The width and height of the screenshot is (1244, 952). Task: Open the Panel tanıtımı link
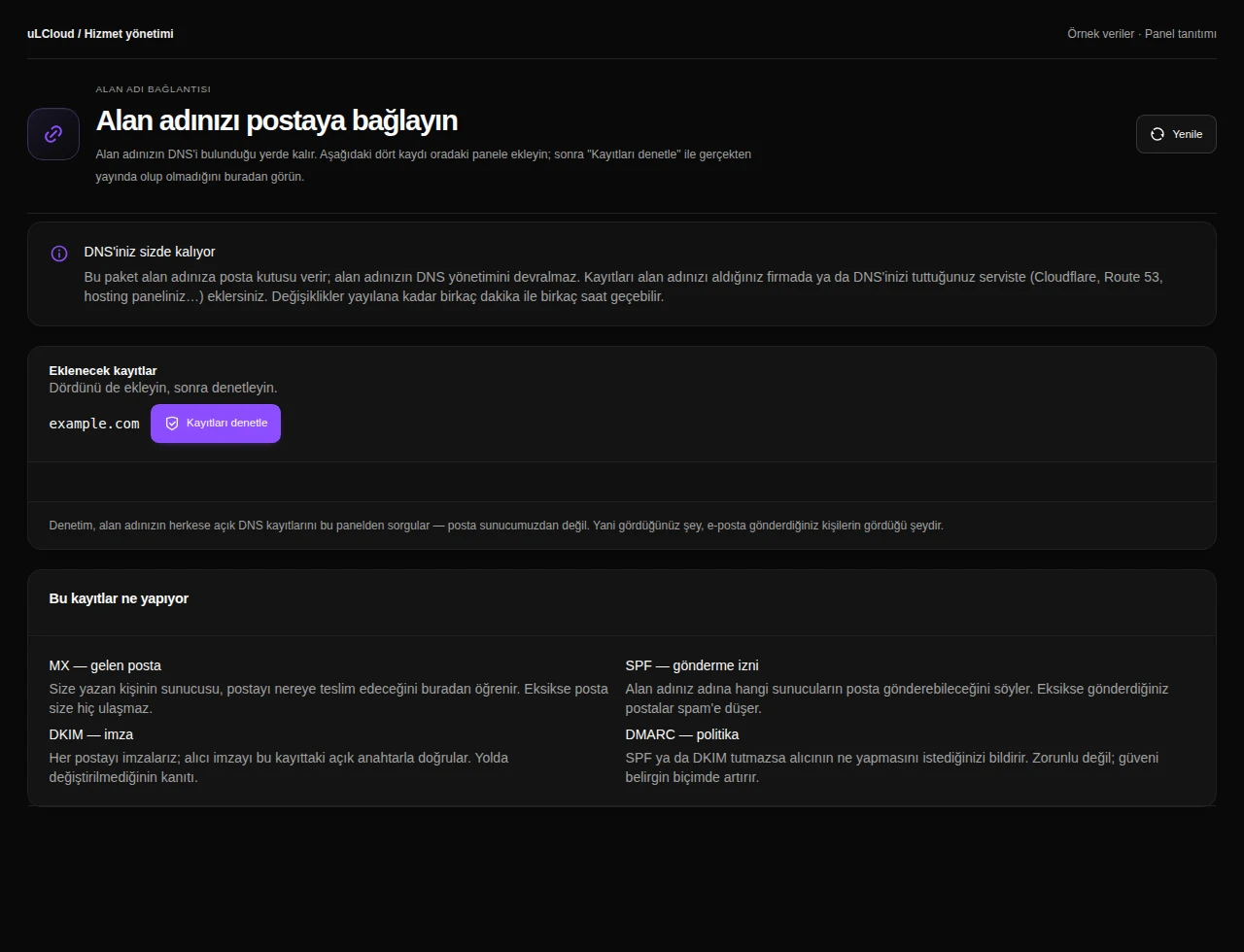click(1181, 34)
